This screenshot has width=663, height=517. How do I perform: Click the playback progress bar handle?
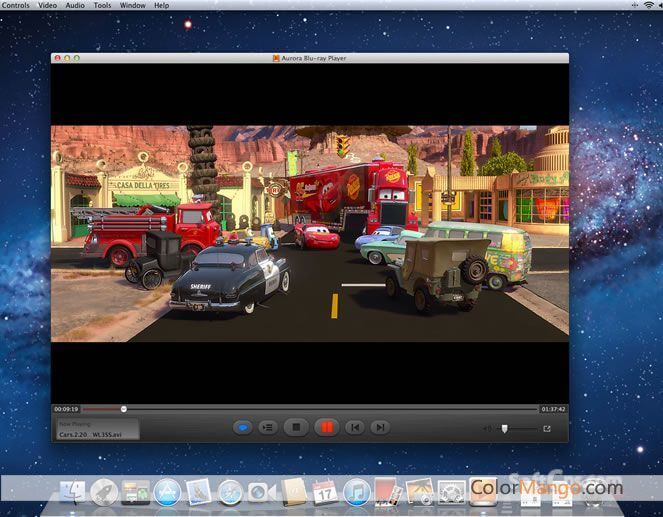click(124, 408)
